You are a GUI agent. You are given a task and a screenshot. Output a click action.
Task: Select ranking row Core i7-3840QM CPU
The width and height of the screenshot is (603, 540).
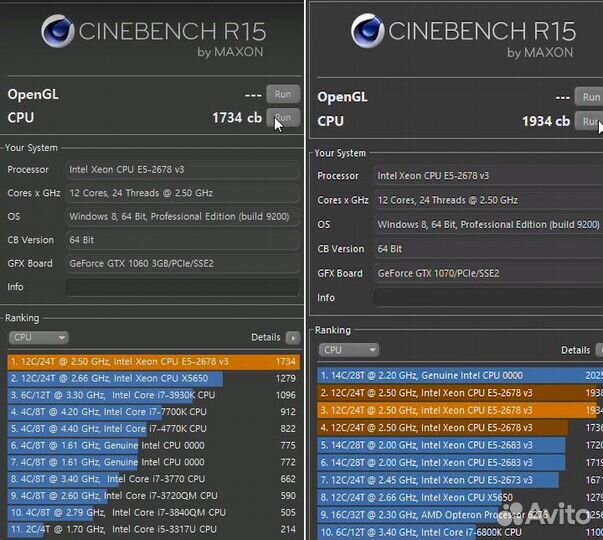click(x=153, y=513)
